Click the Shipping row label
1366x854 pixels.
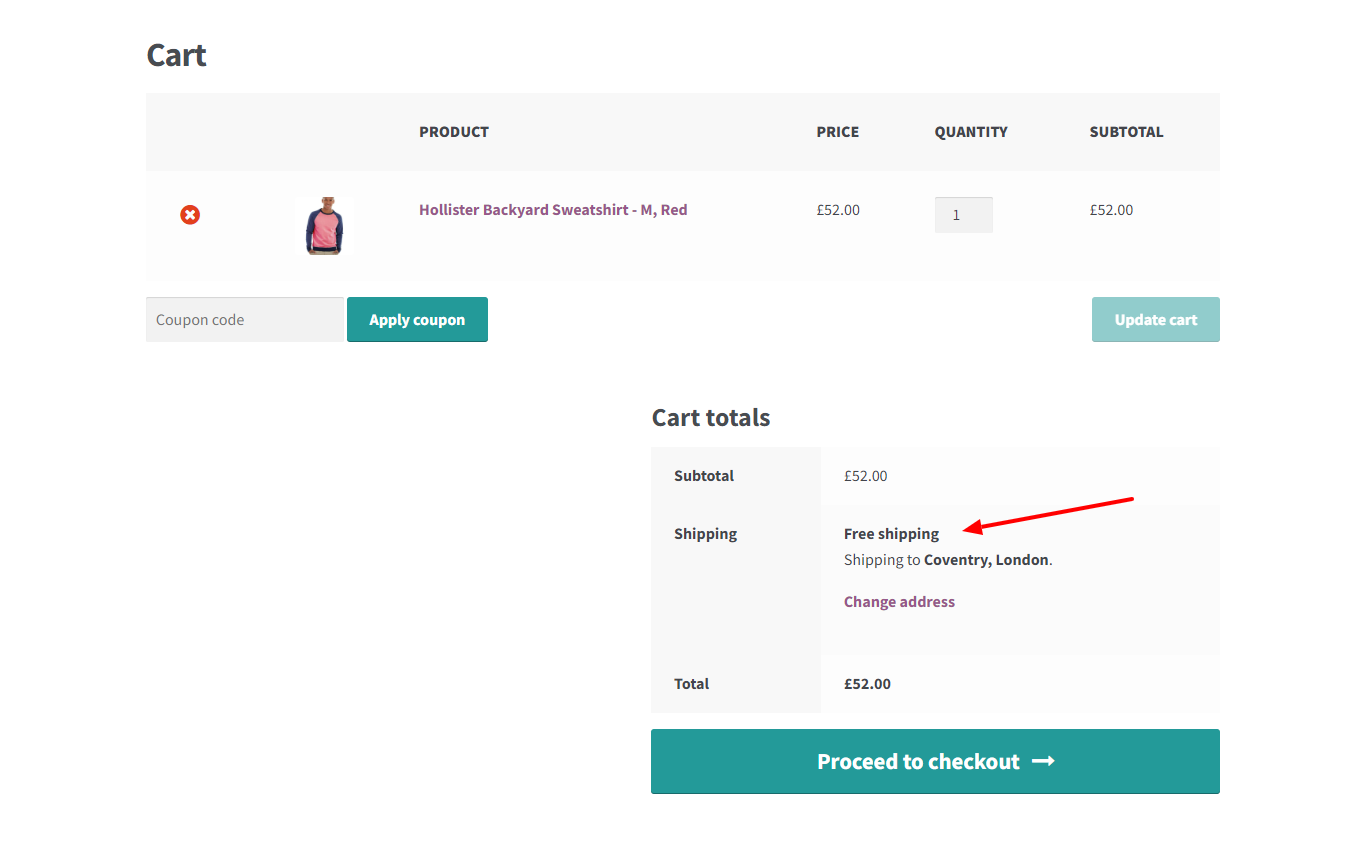pos(705,533)
